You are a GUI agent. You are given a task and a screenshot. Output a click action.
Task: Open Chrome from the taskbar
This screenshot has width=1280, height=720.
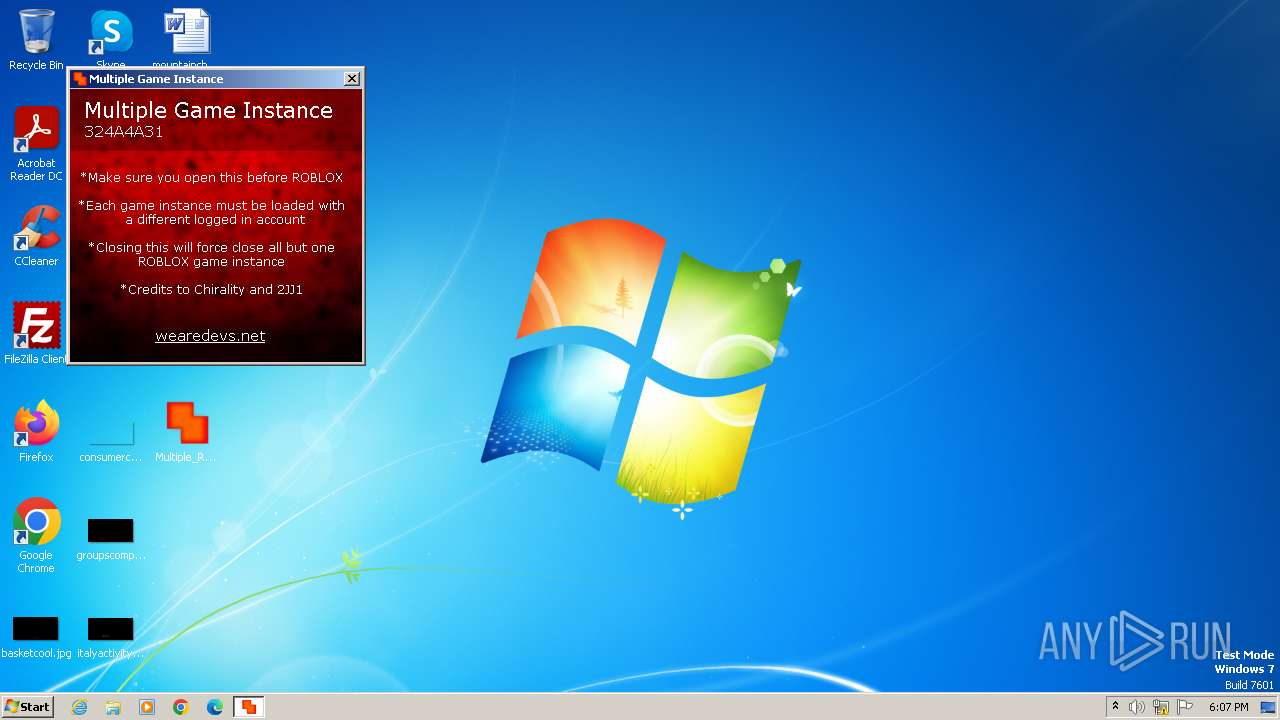pos(181,707)
